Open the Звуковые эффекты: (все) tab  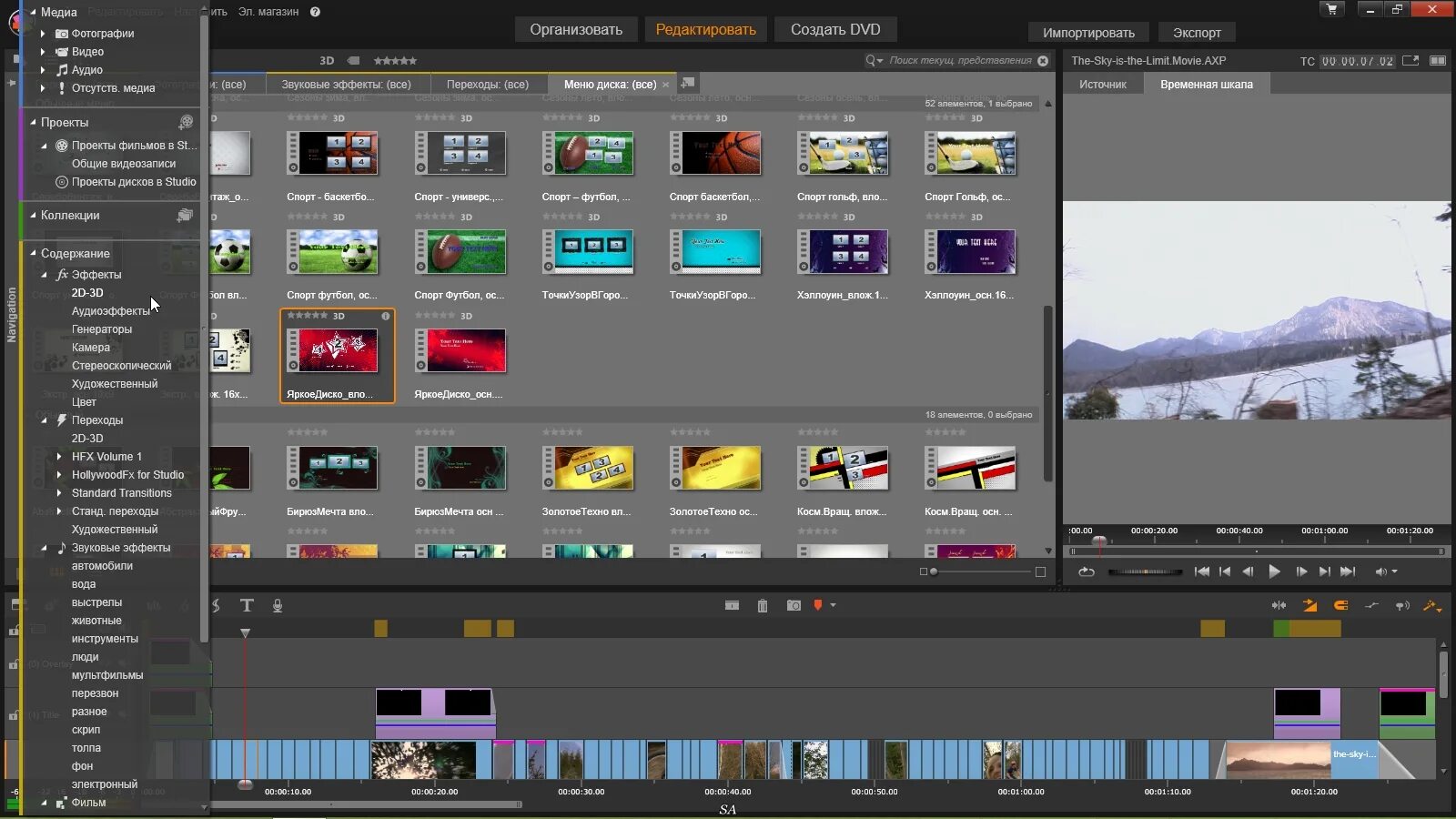[346, 85]
